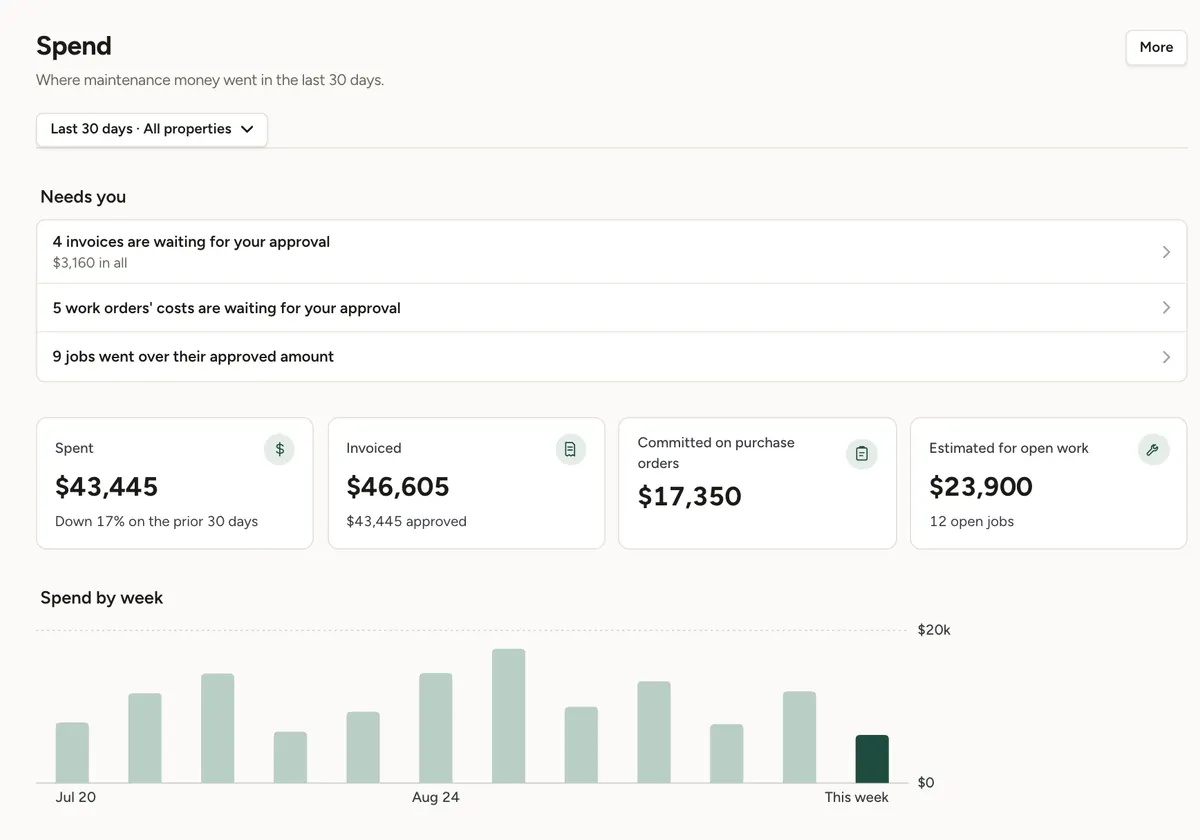The height and width of the screenshot is (840, 1200).
Task: Click the $17,350 committed amount
Action: 690,497
